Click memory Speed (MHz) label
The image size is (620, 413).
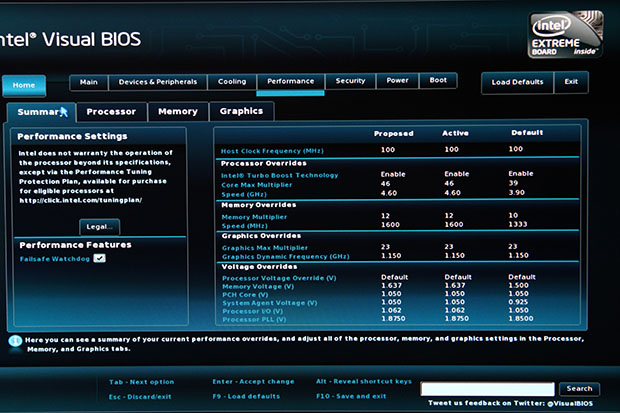click(x=244, y=226)
